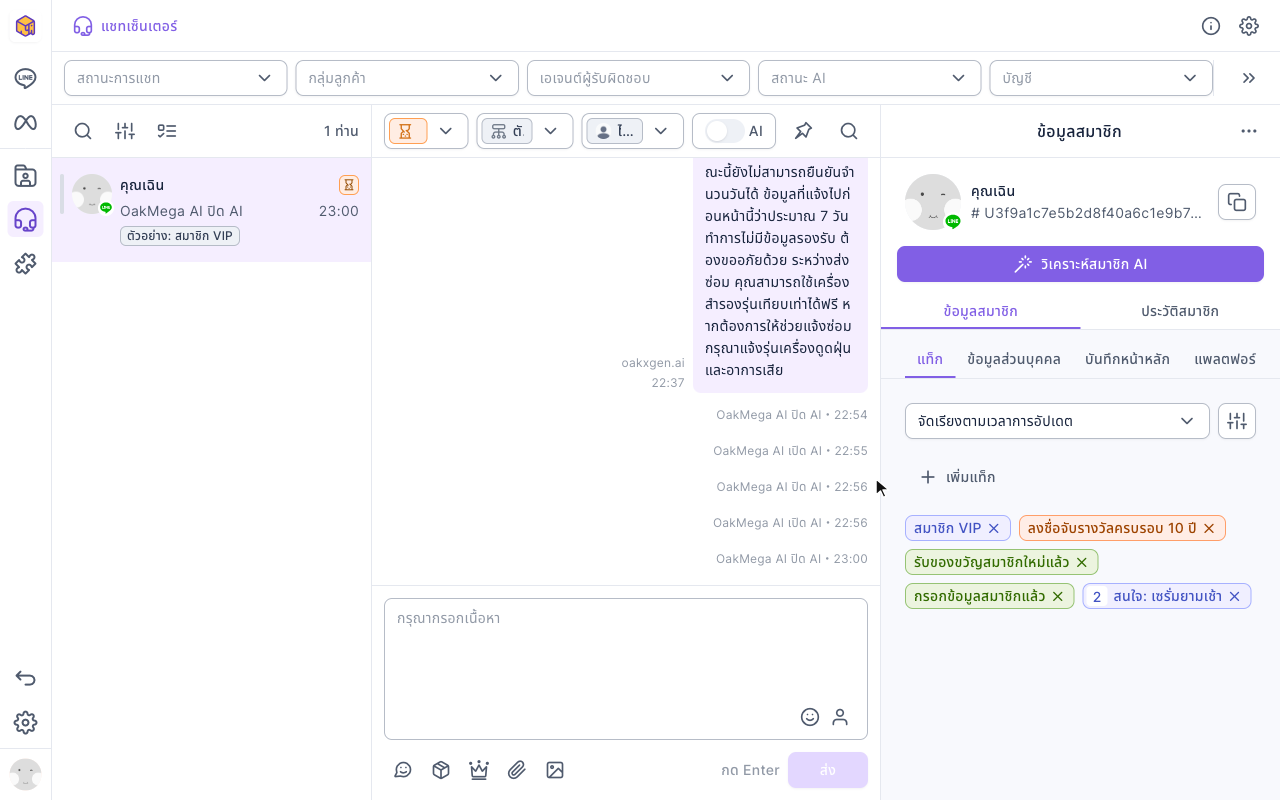This screenshot has width=1280, height=800.
Task: Copy the member ID
Action: click(x=1237, y=202)
